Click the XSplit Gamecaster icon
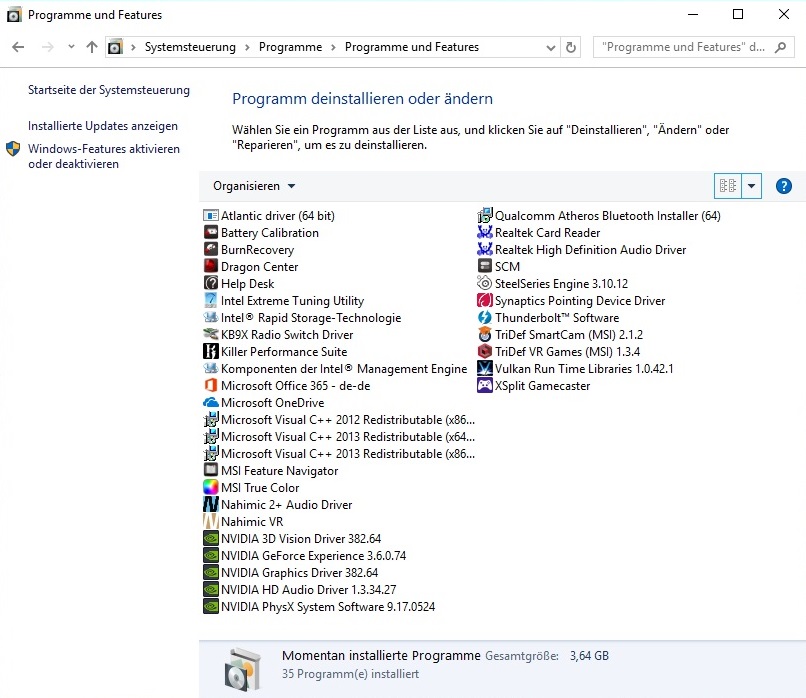The height and width of the screenshot is (698, 806). 485,386
